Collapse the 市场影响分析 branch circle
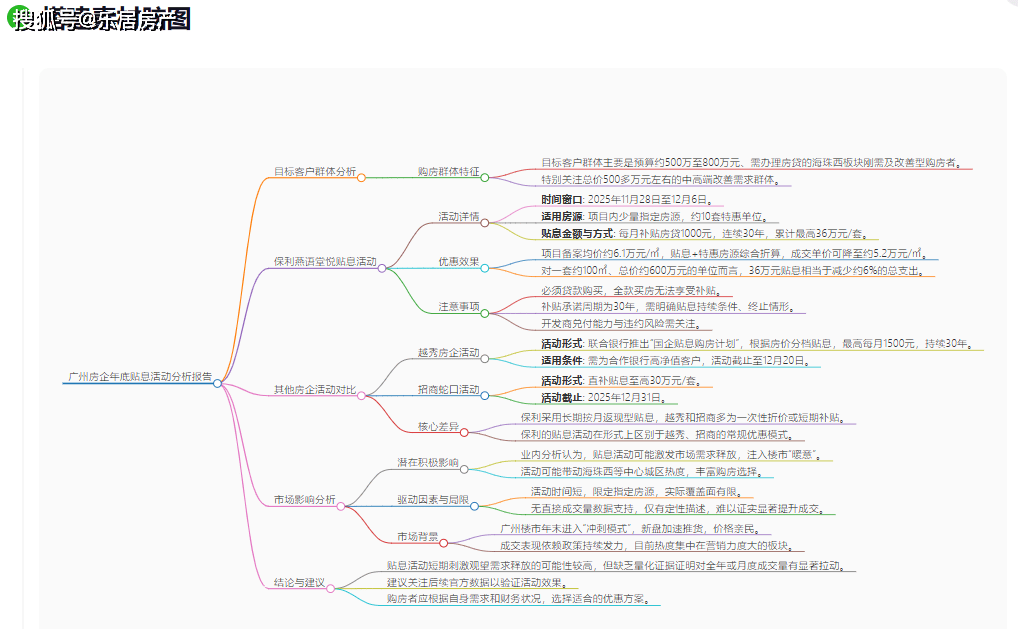 [x=341, y=506]
